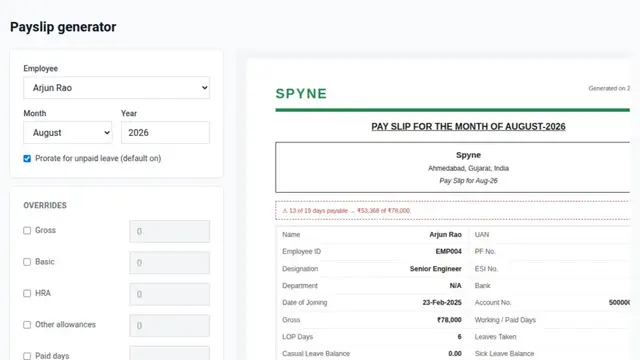The image size is (640, 360).
Task: Click 'Ahmedabad, Gujarat, India' address line
Action: [x=468, y=168]
